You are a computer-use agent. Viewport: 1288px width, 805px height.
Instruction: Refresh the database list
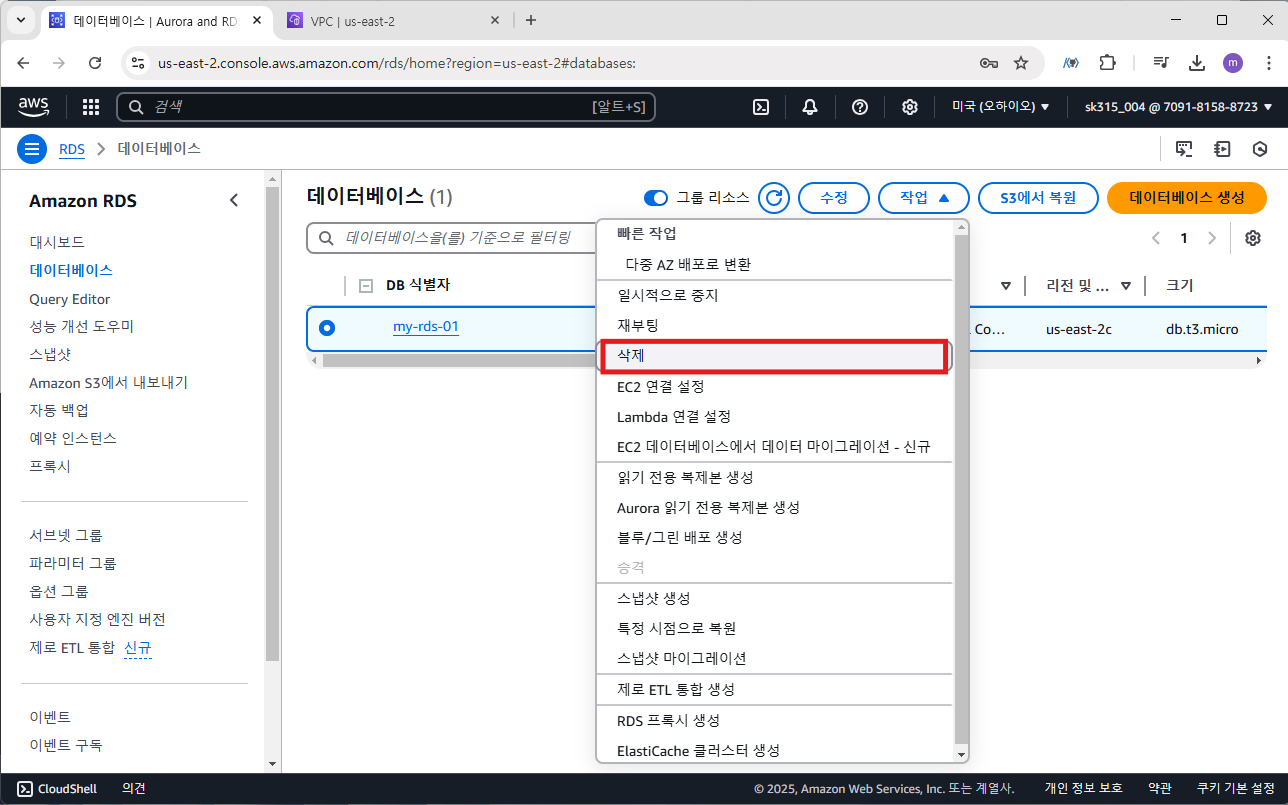773,198
